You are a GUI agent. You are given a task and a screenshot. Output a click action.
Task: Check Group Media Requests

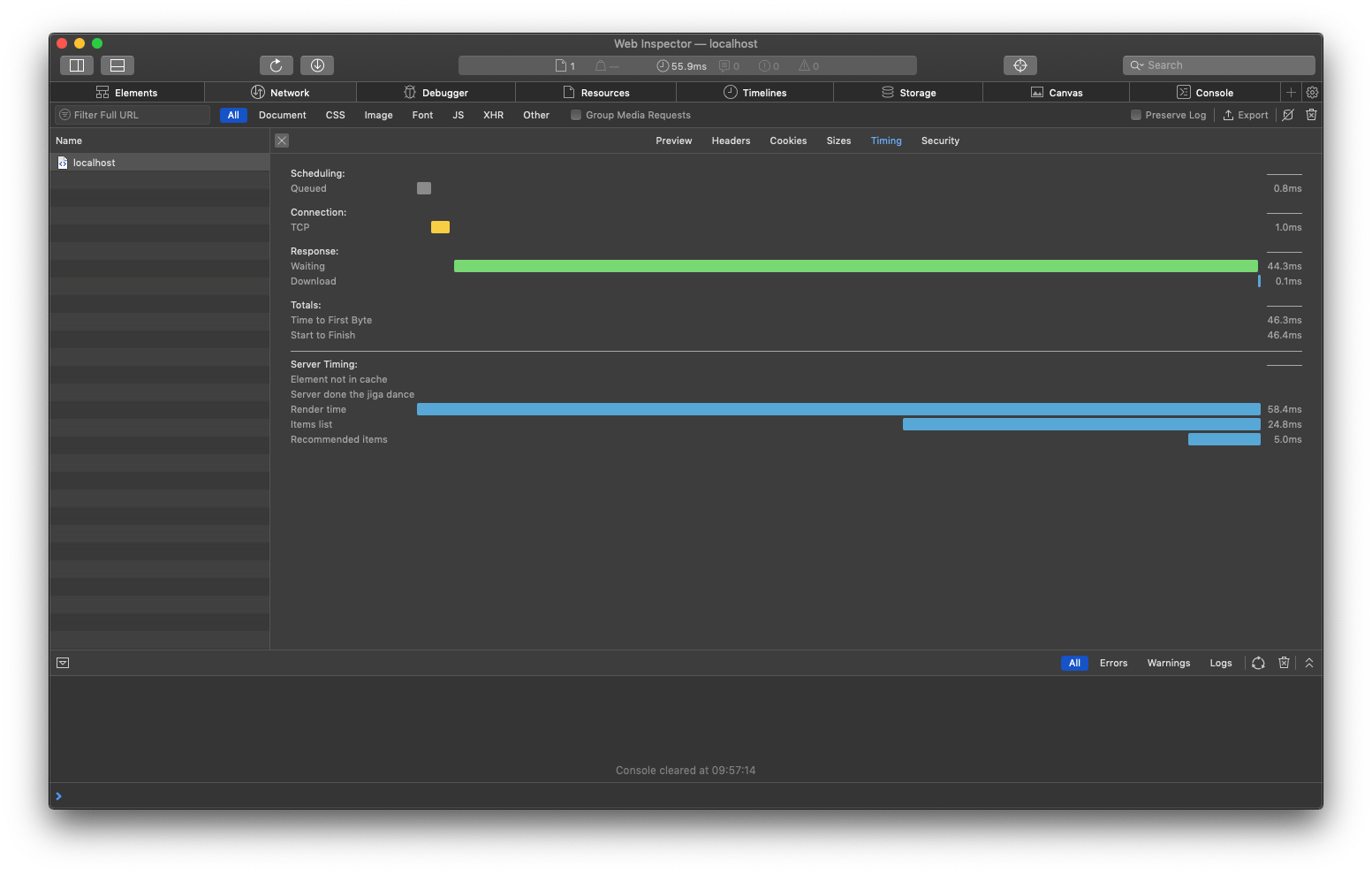pos(576,114)
